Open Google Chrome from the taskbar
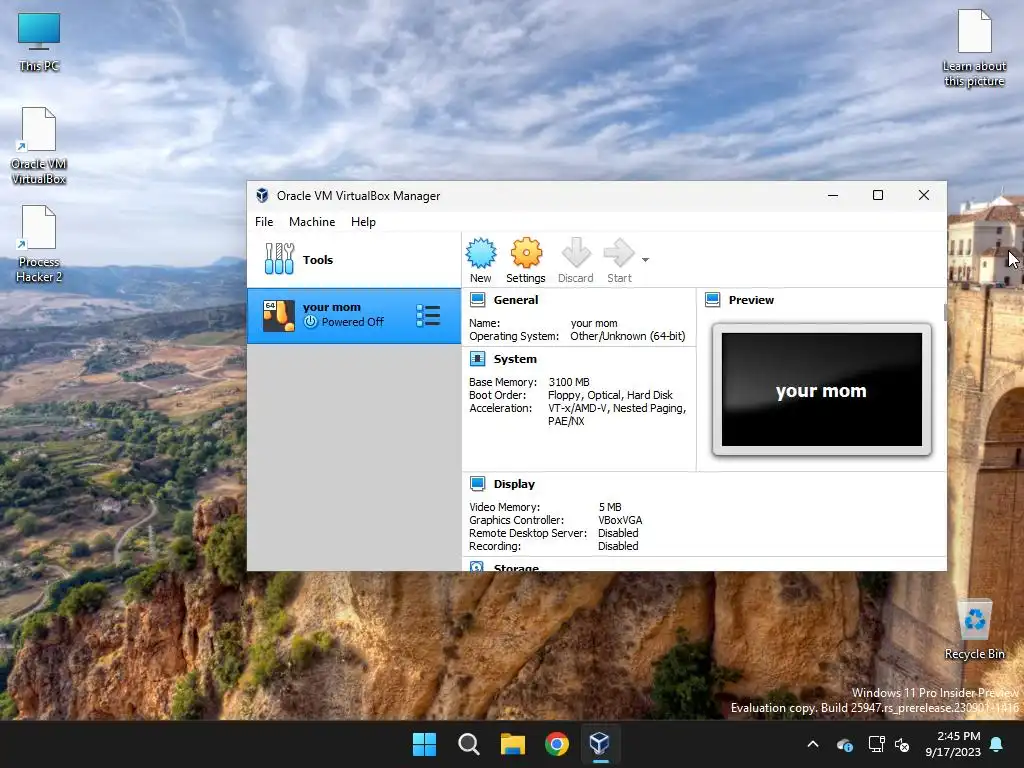 (x=557, y=744)
